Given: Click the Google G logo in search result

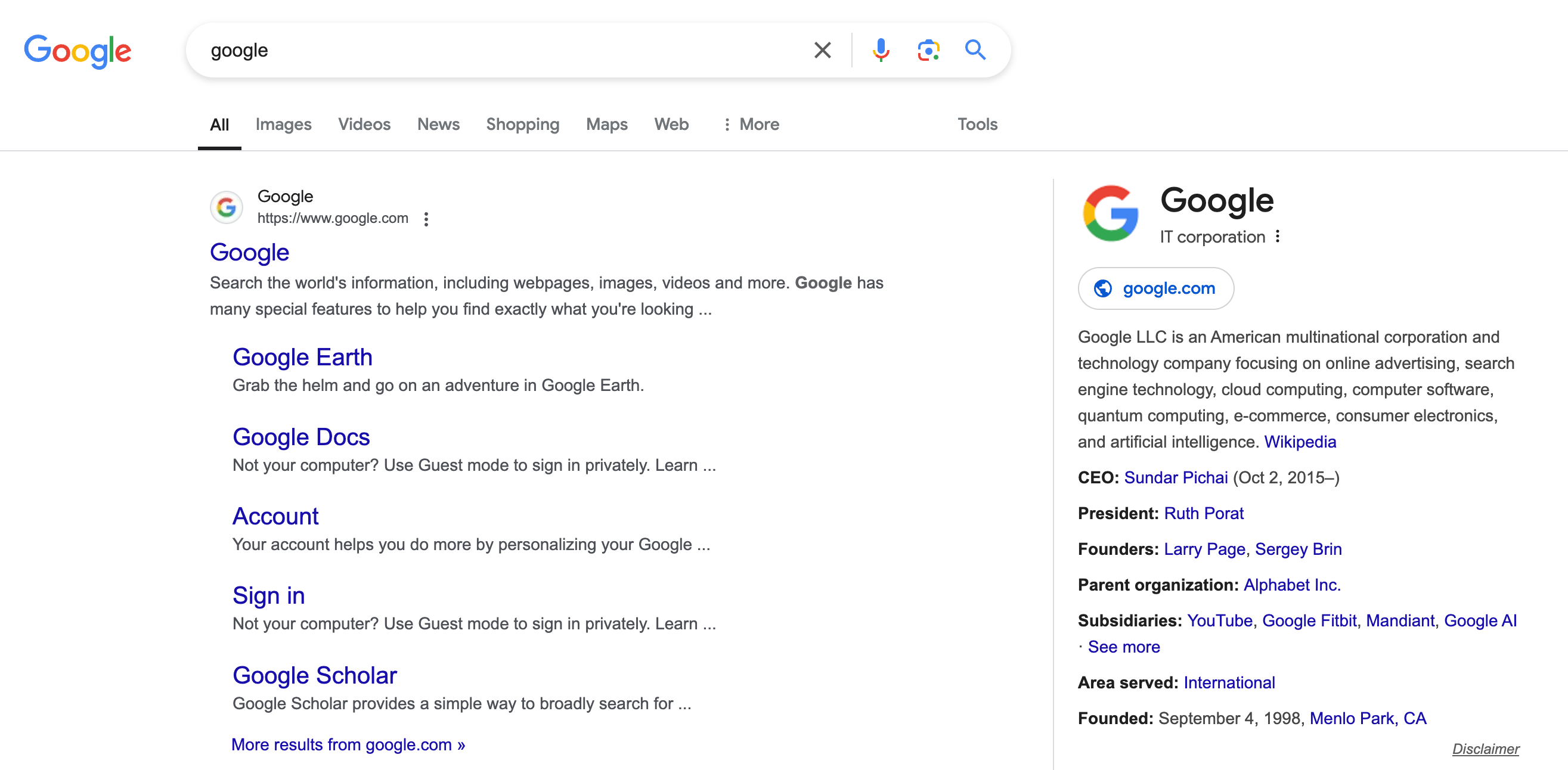Looking at the screenshot, I should pos(225,206).
